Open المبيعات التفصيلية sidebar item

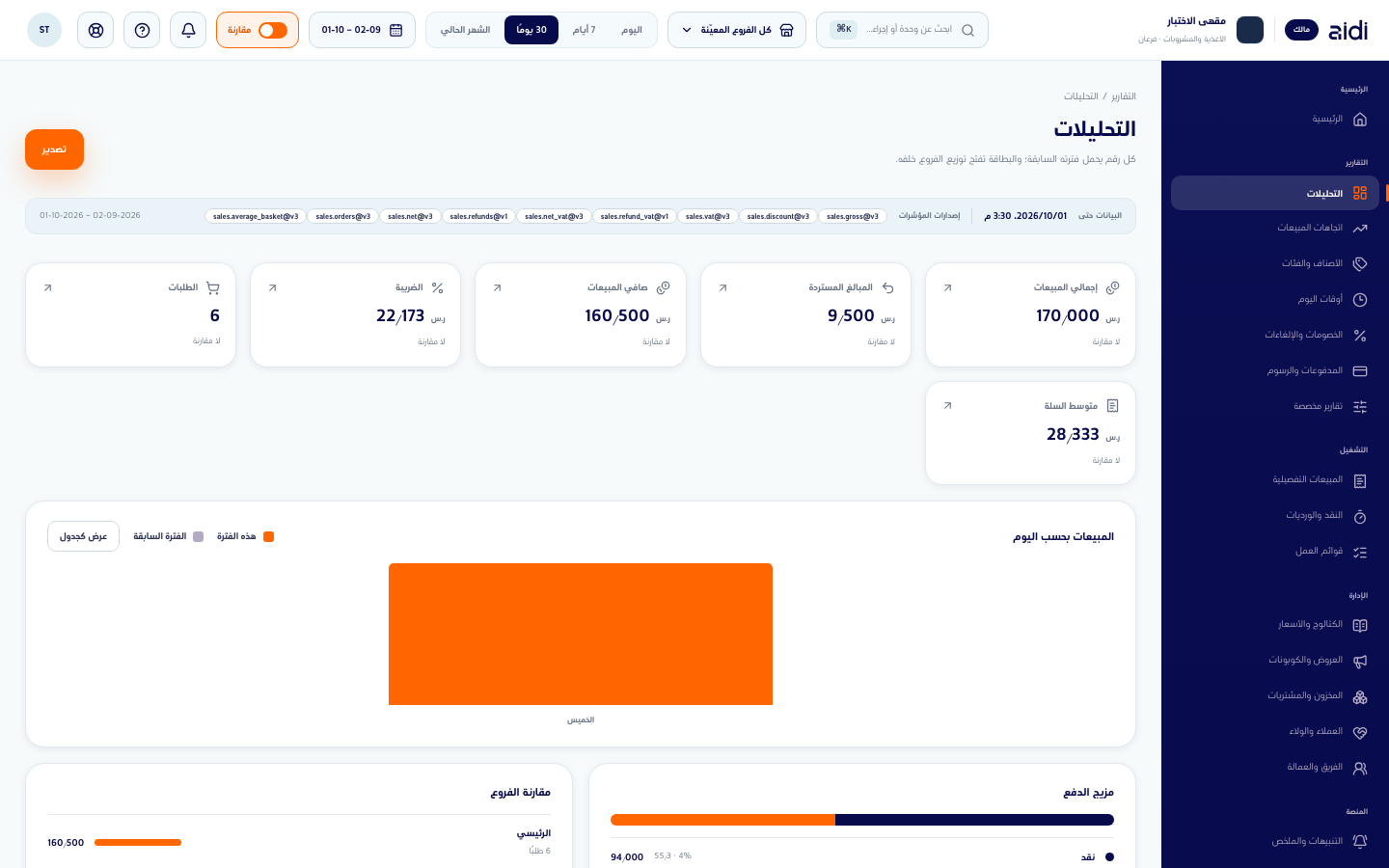pyautogui.click(x=1275, y=480)
